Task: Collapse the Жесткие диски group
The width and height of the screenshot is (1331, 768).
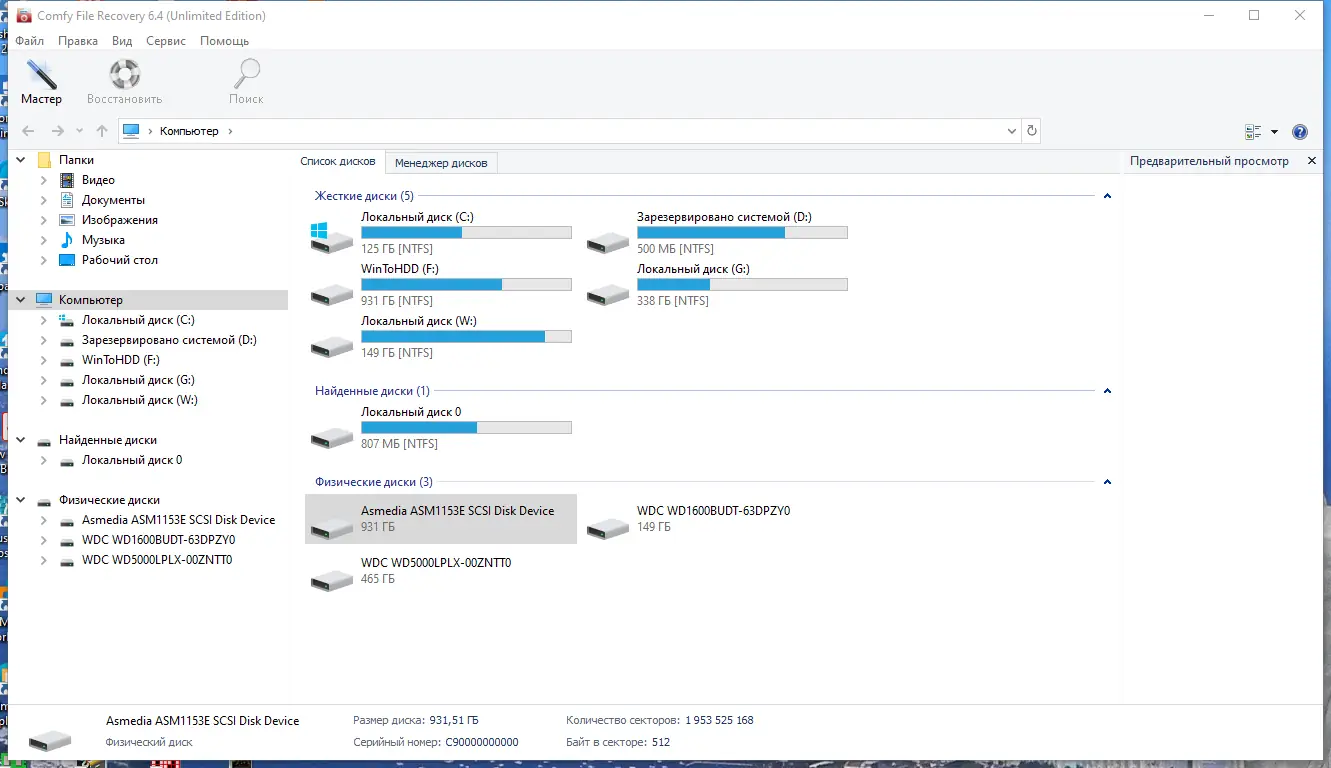Action: [1107, 196]
